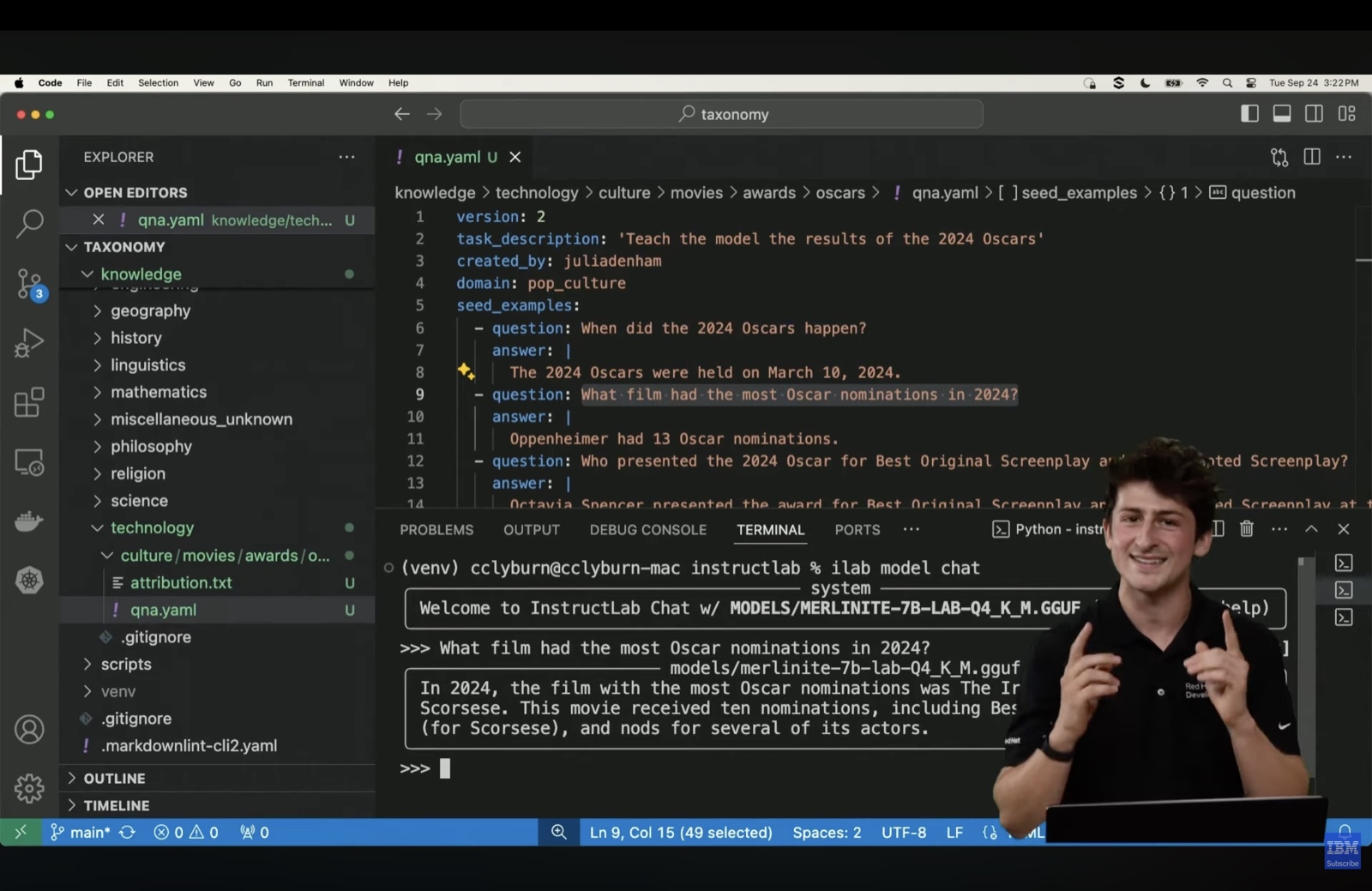Open the Manage gear settings icon
This screenshot has height=891, width=1372.
(x=29, y=788)
